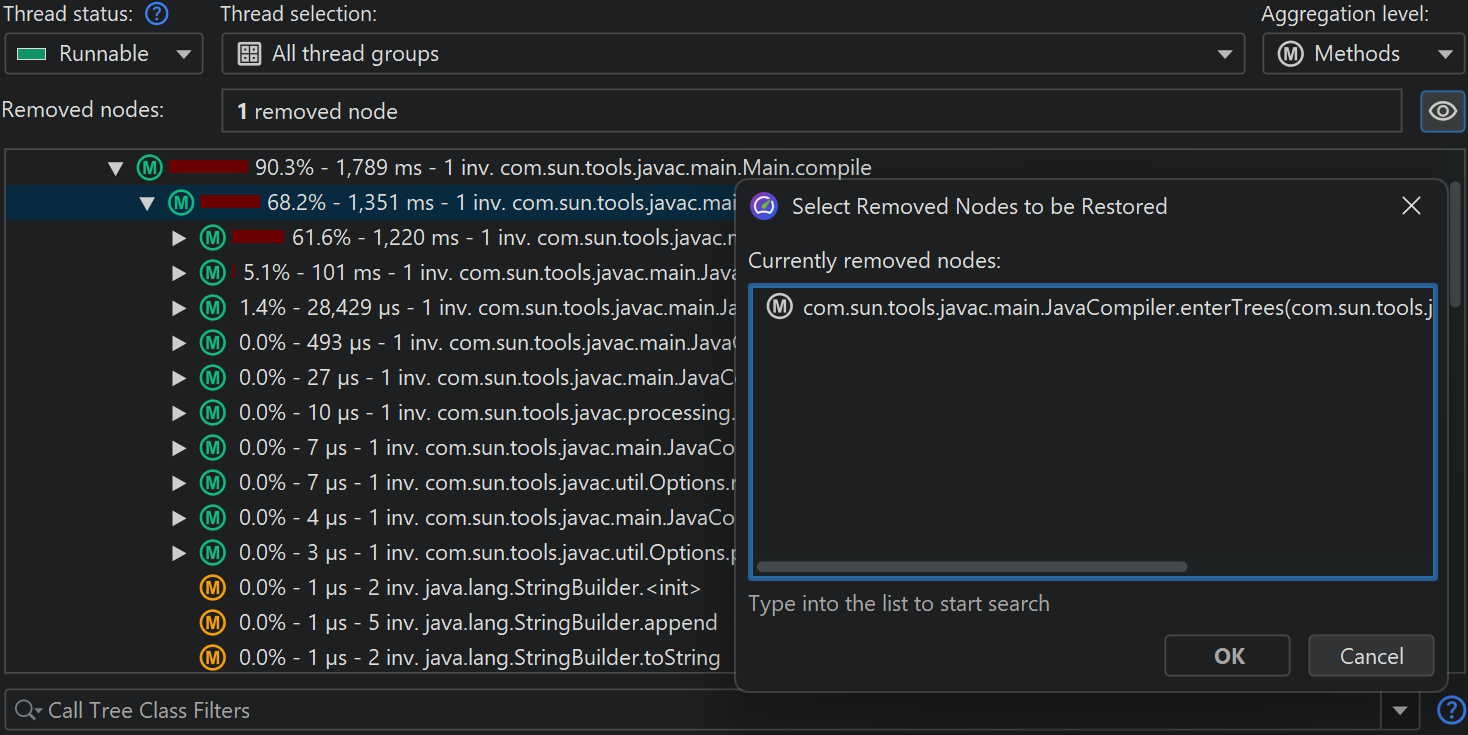The width and height of the screenshot is (1468, 735).
Task: Click the Thread status help icon
Action: (x=157, y=15)
